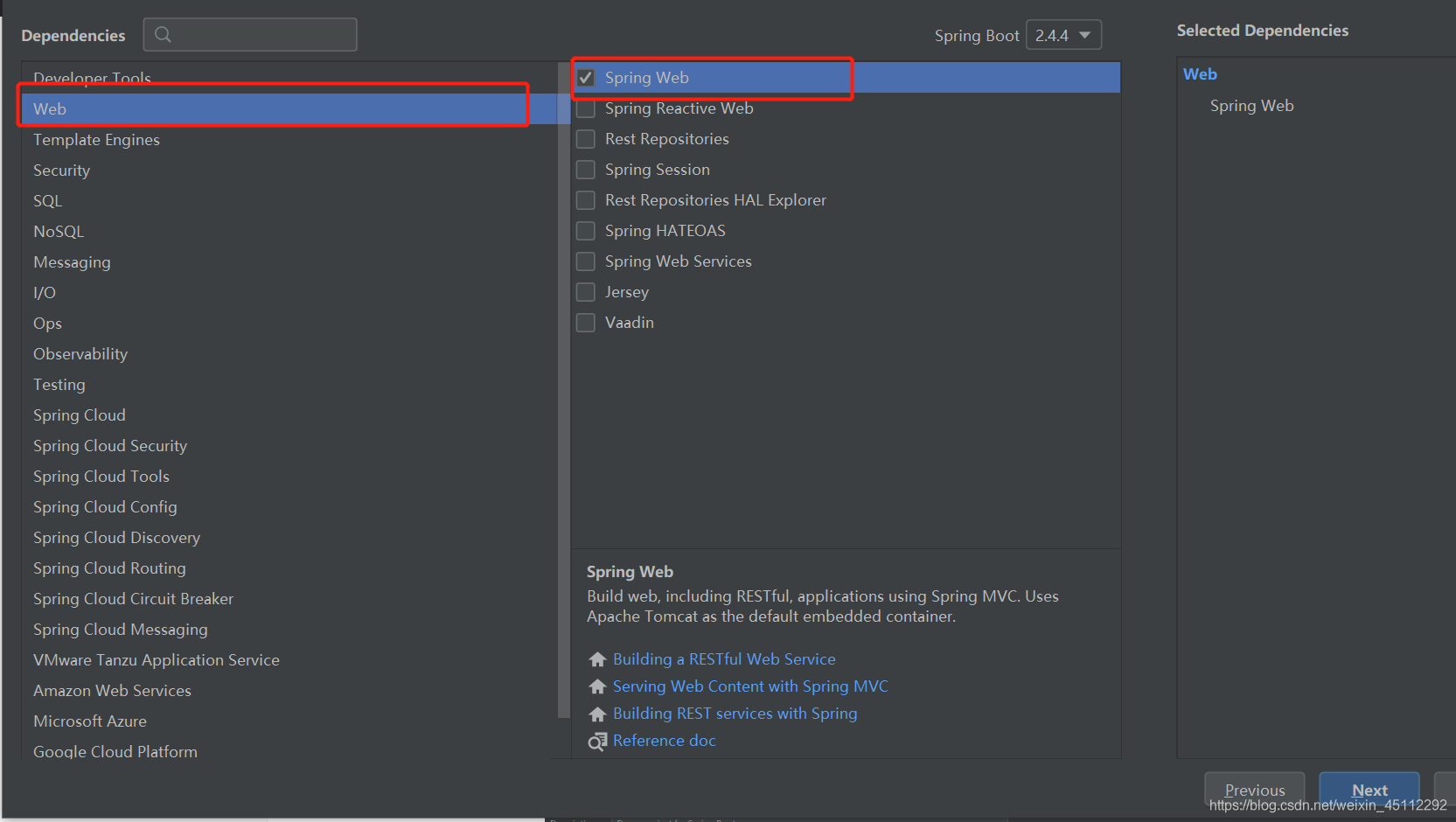This screenshot has width=1456, height=822.
Task: Enable Rest Repositories HAL Explorer checkbox
Action: pos(586,200)
